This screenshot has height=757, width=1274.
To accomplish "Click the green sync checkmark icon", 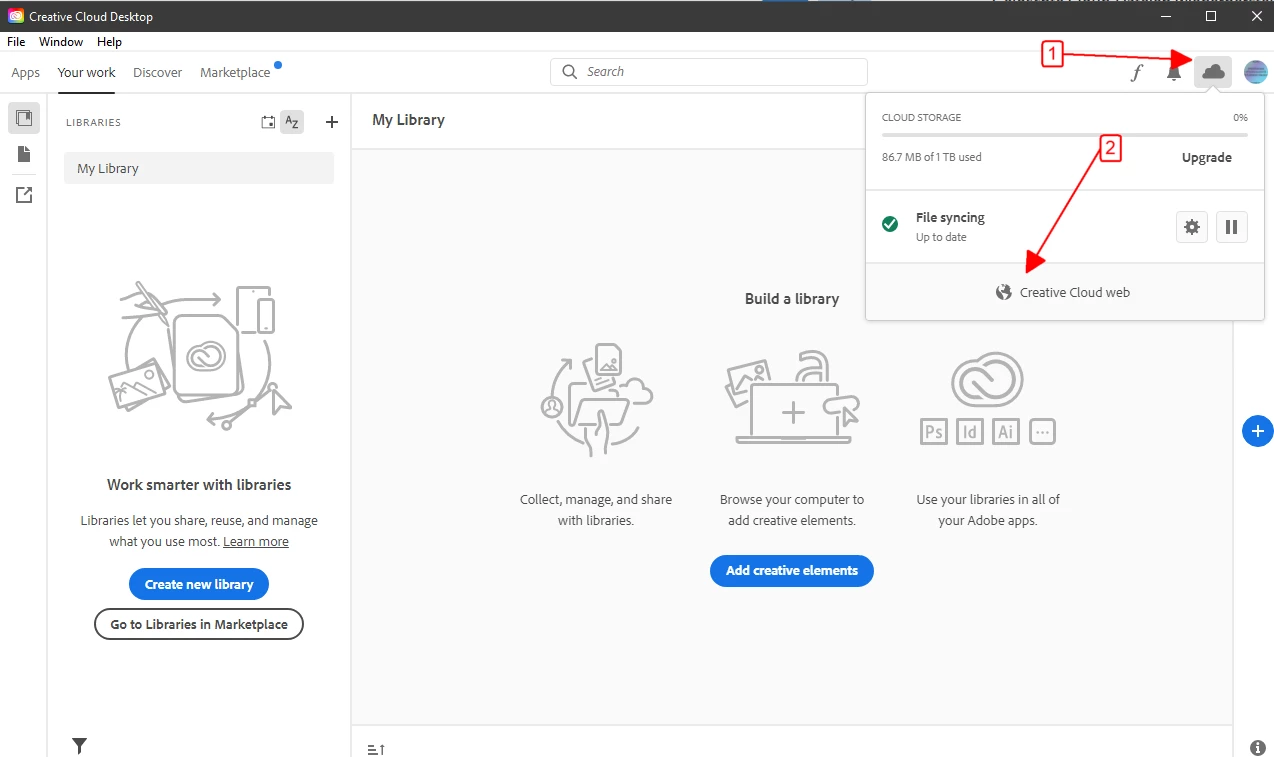I will 890,224.
